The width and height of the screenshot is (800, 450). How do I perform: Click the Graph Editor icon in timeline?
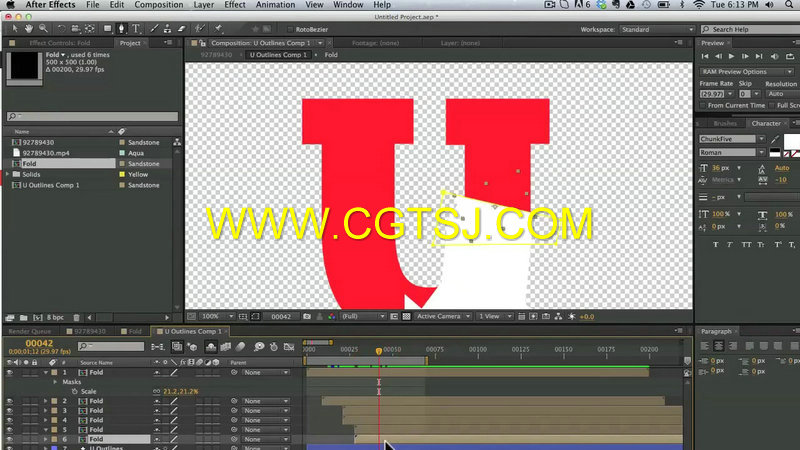[x=289, y=347]
